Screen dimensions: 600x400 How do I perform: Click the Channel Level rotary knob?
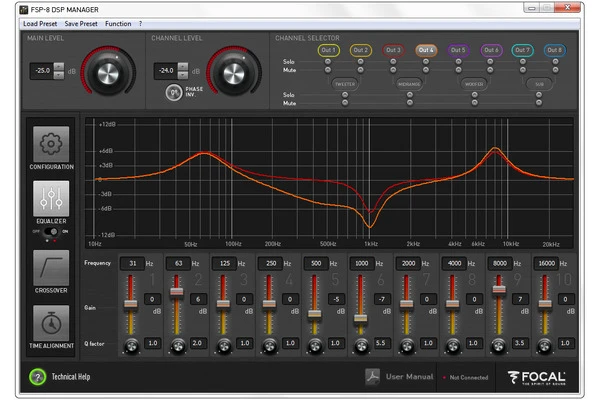tap(234, 73)
